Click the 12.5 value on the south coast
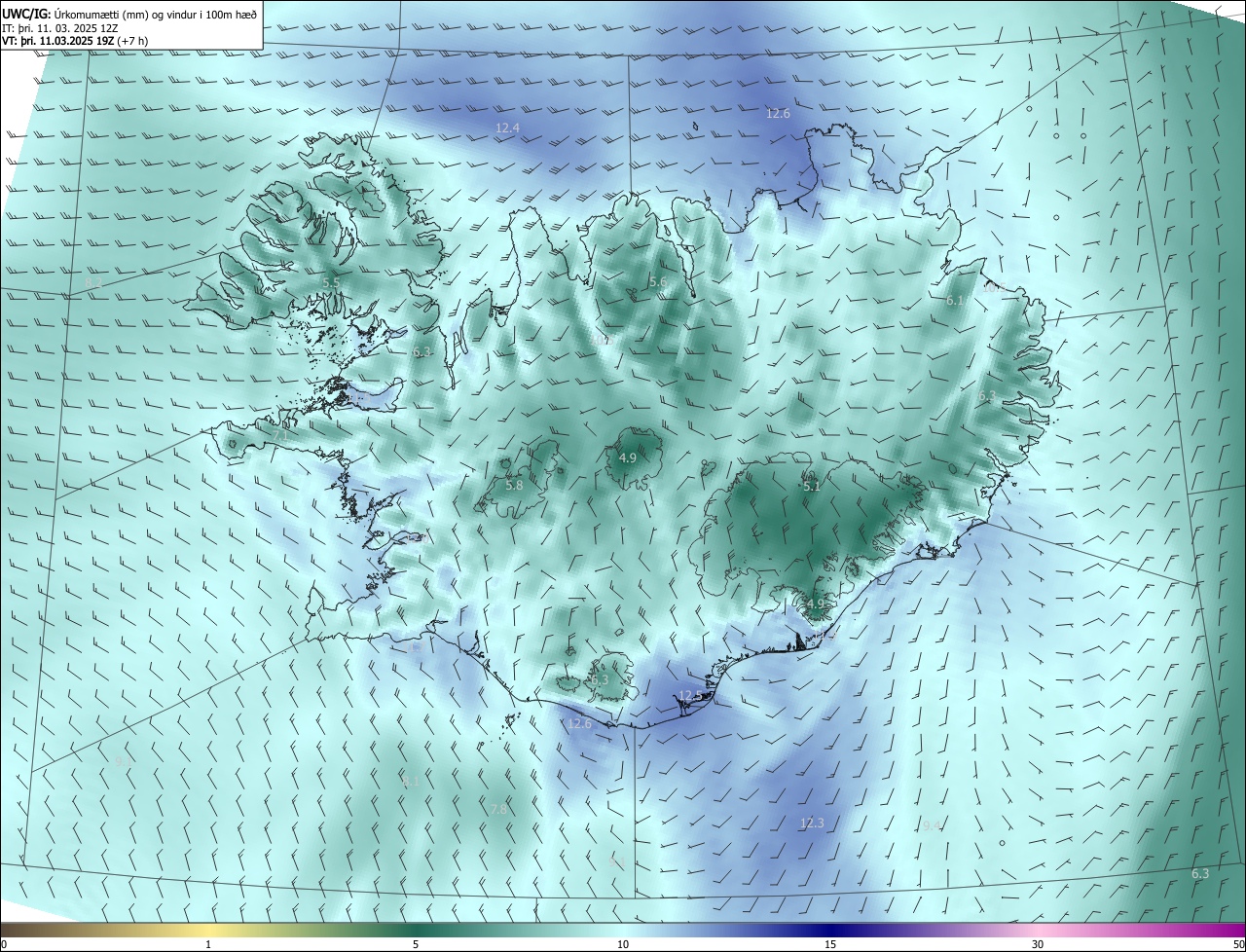 [x=690, y=695]
